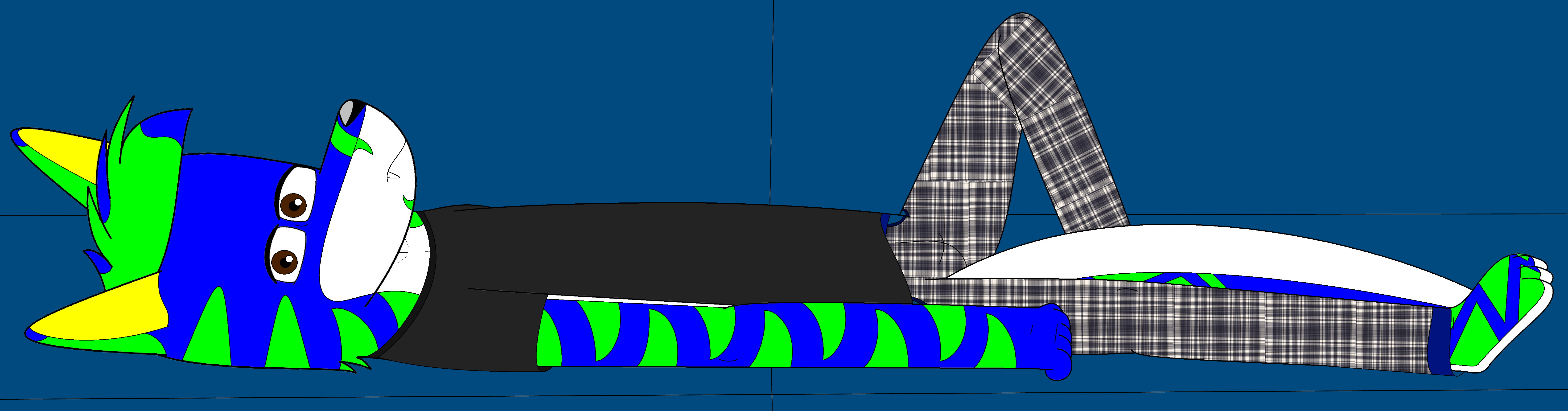Image resolution: width=1568 pixels, height=411 pixels.
Task: Click the lower brown eye pupil
Action: point(284,263)
